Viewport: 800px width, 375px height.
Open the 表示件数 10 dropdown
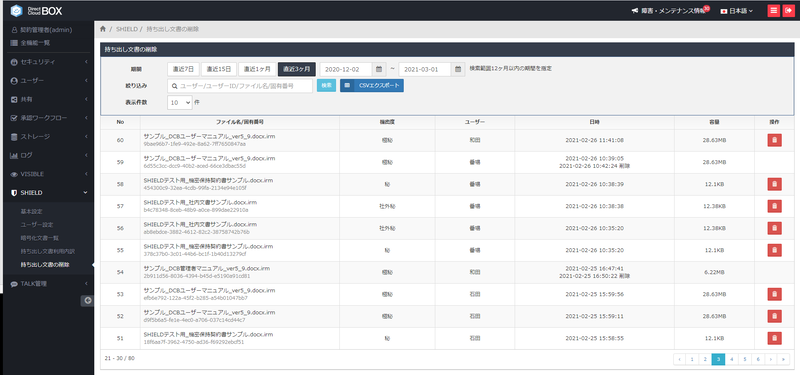tap(180, 103)
